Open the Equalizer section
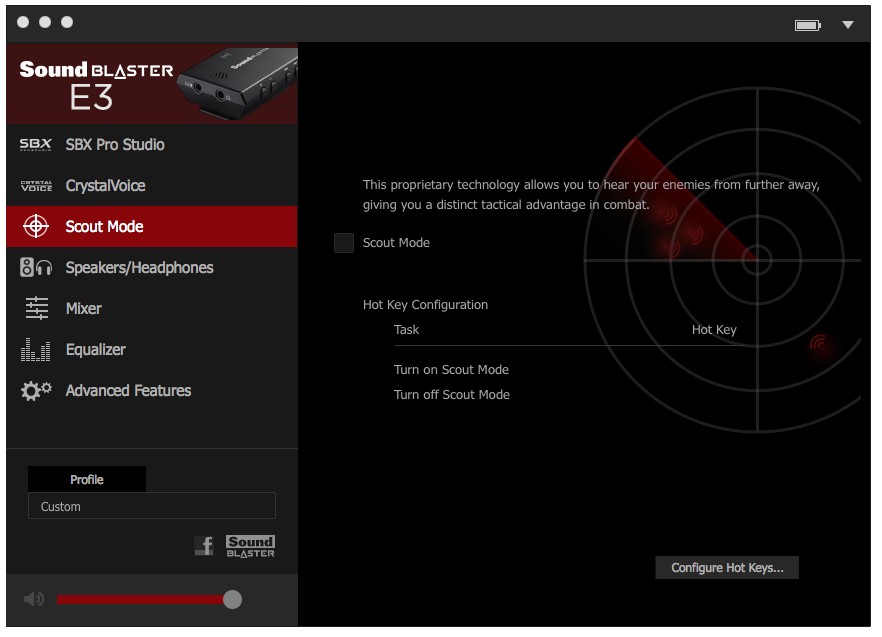The image size is (882, 637). click(96, 350)
